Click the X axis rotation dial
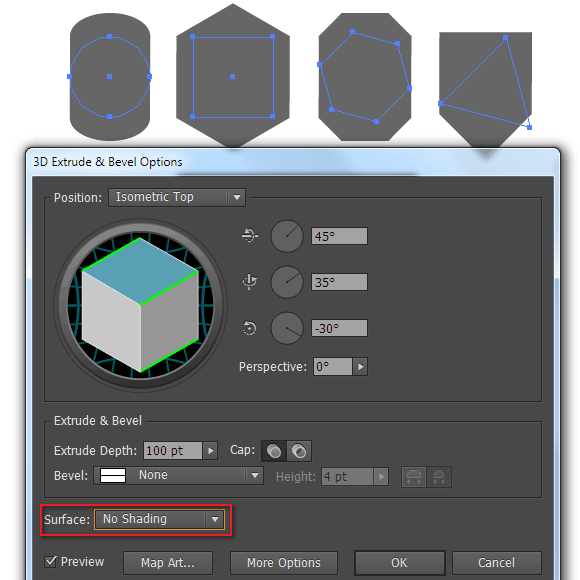580x580 pixels. tap(287, 236)
